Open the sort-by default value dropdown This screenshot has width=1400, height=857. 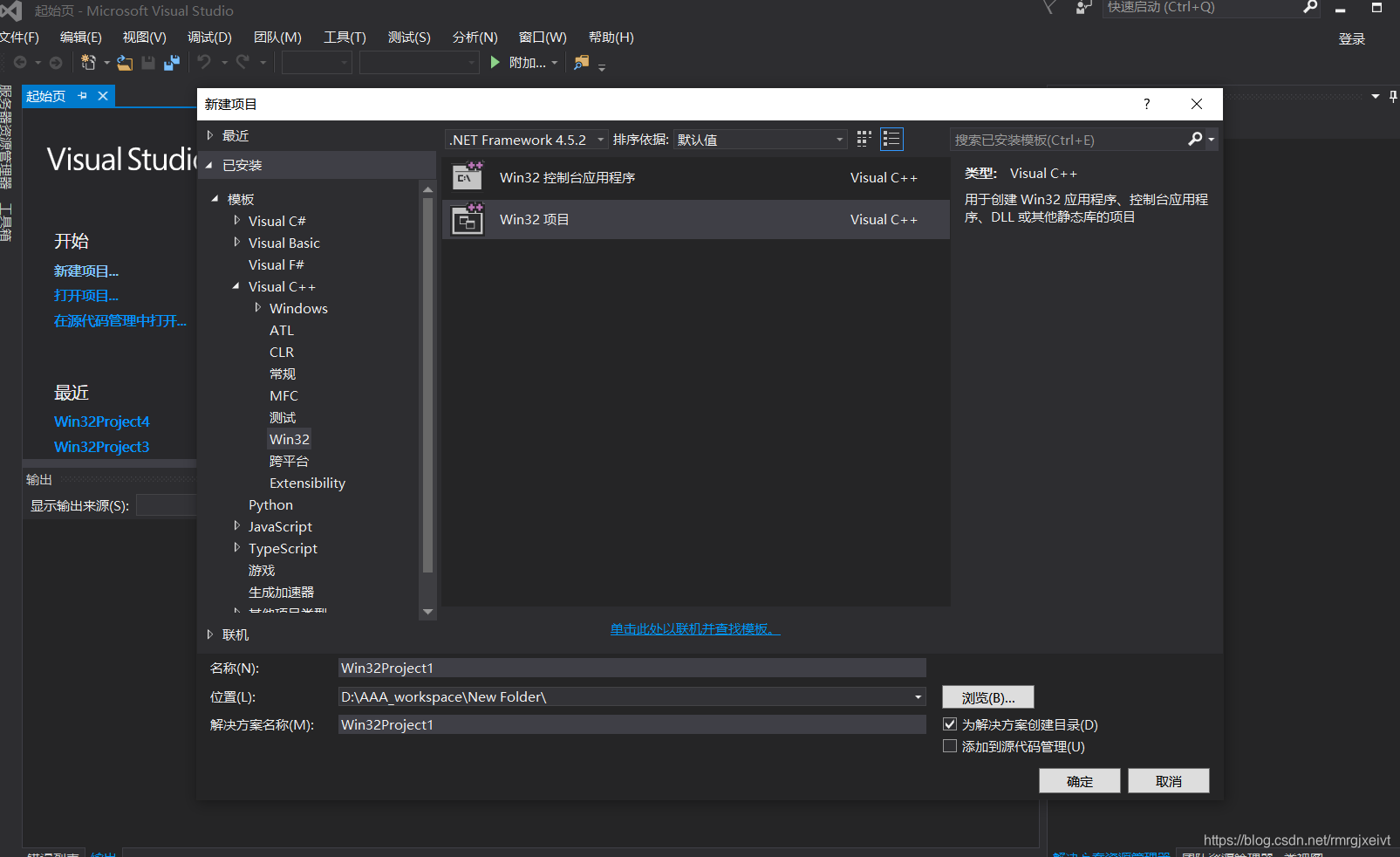pyautogui.click(x=761, y=140)
